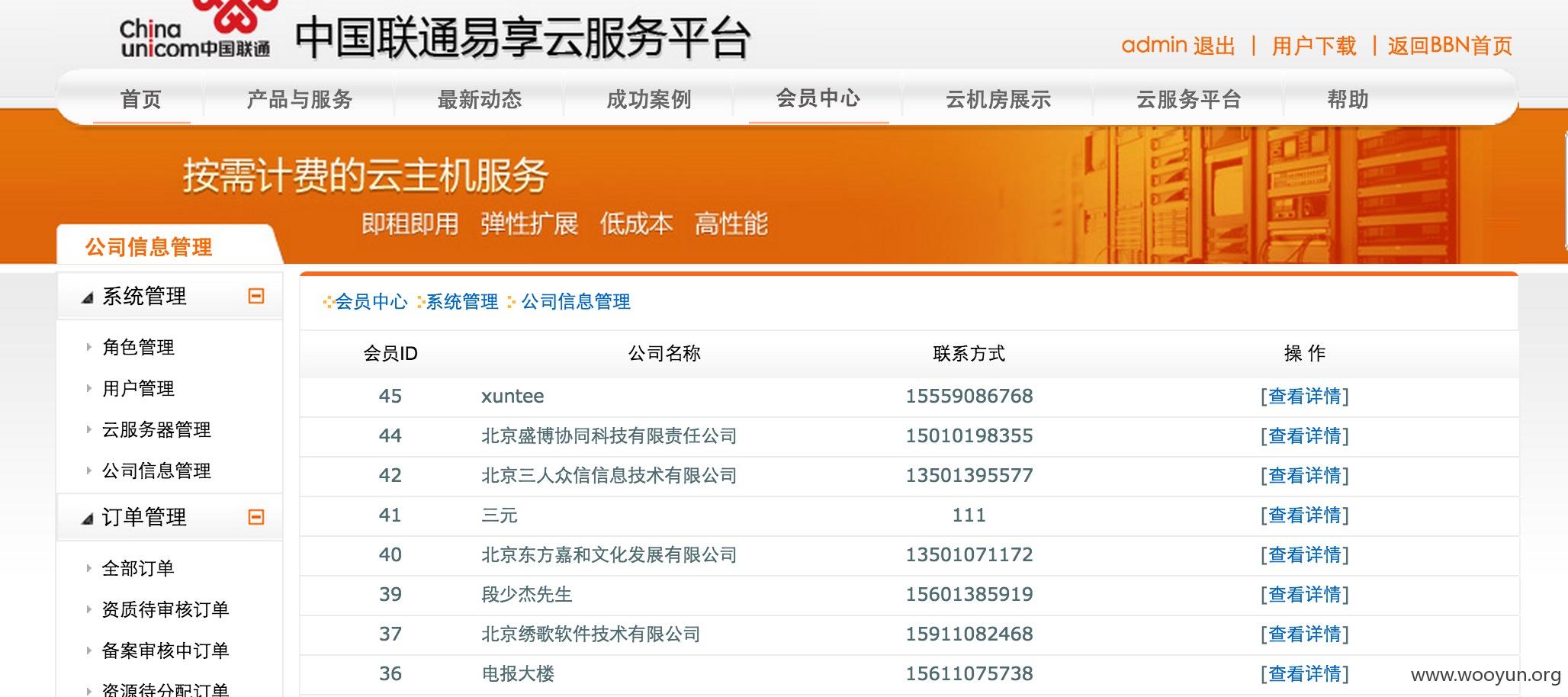1568x697 pixels.
Task: Select member ID 45 cell
Action: (390, 397)
